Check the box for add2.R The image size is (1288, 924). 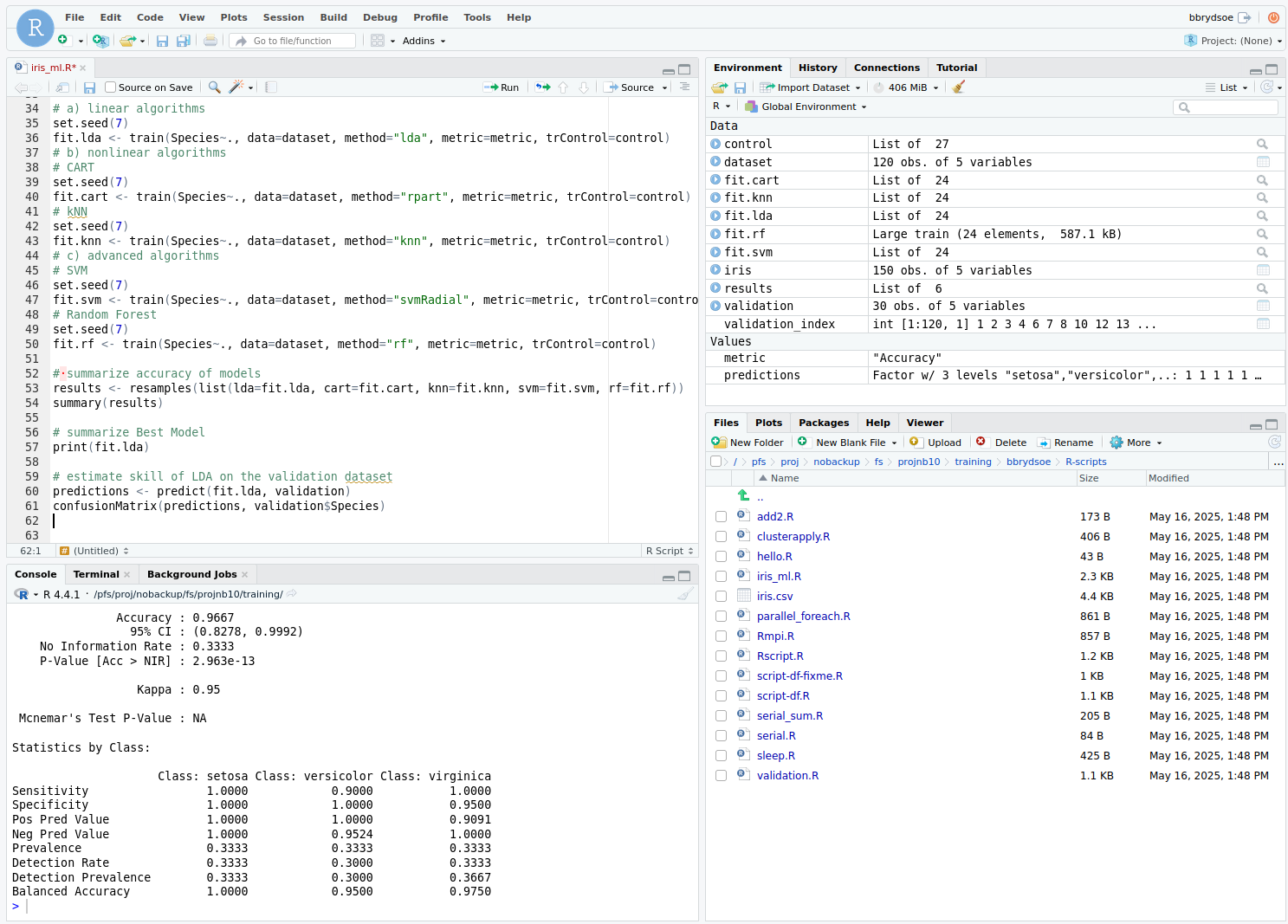[x=721, y=517]
